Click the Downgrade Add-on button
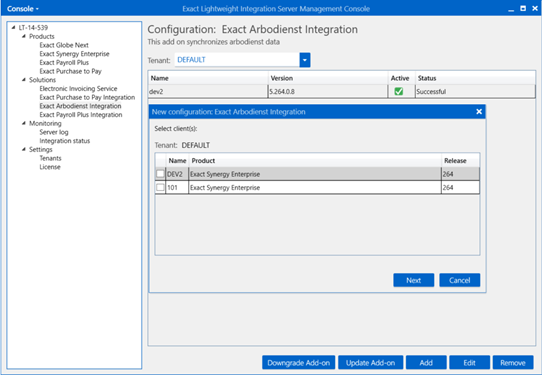 (x=298, y=363)
